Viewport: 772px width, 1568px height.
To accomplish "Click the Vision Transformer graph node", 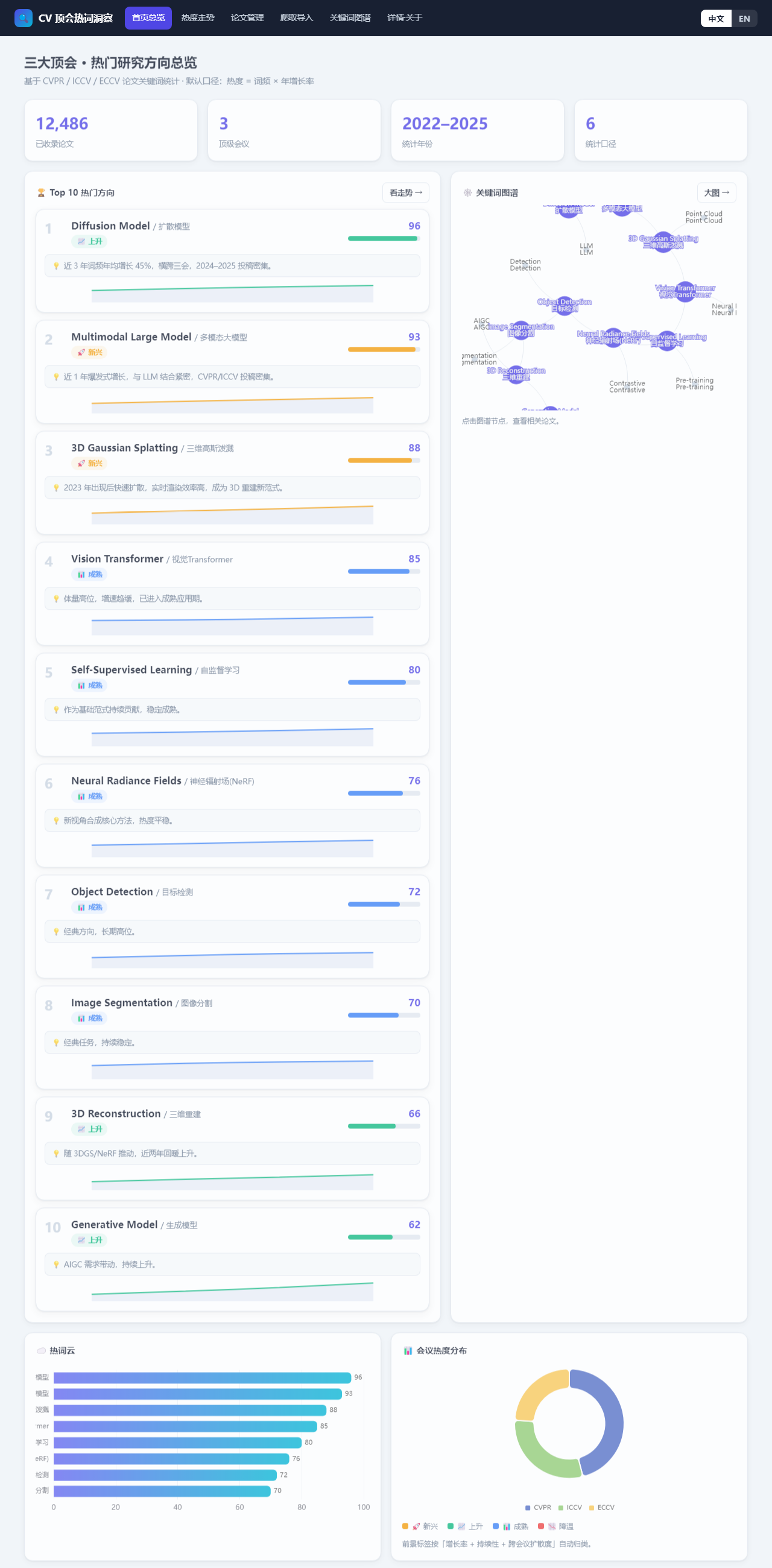I will click(x=685, y=292).
